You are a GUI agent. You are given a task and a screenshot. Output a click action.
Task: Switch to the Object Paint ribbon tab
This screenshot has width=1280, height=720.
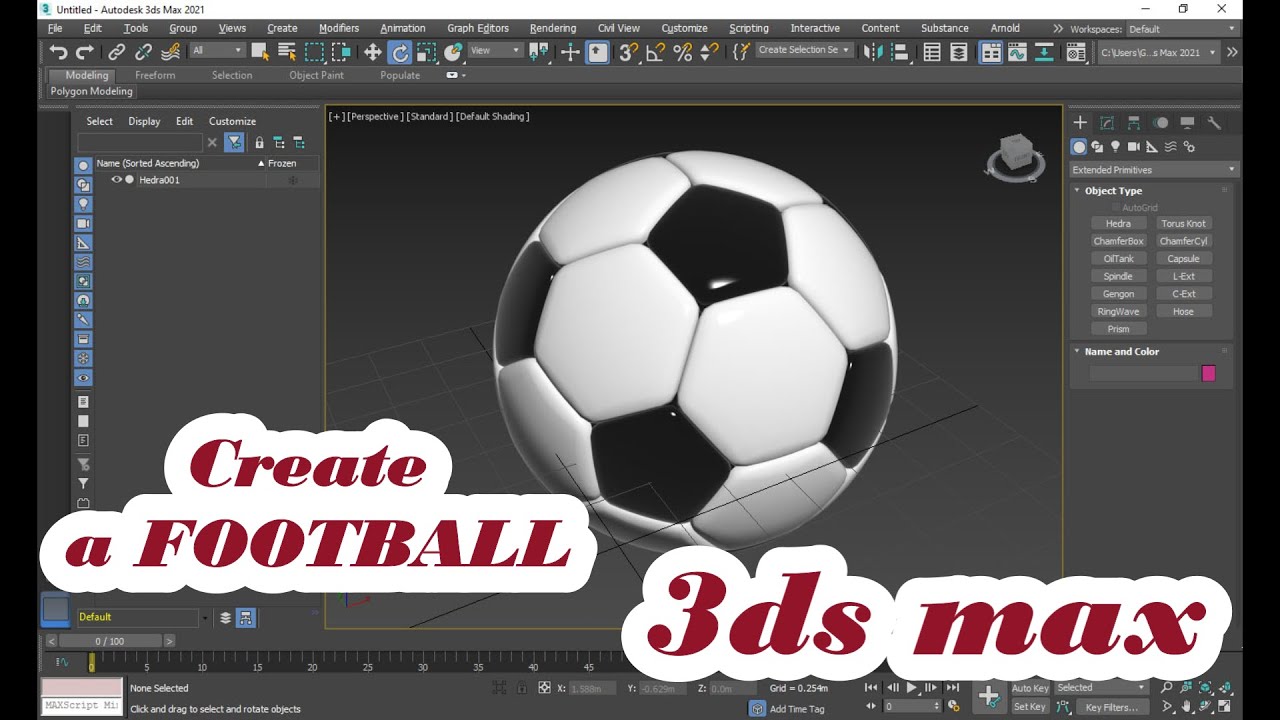pos(316,75)
